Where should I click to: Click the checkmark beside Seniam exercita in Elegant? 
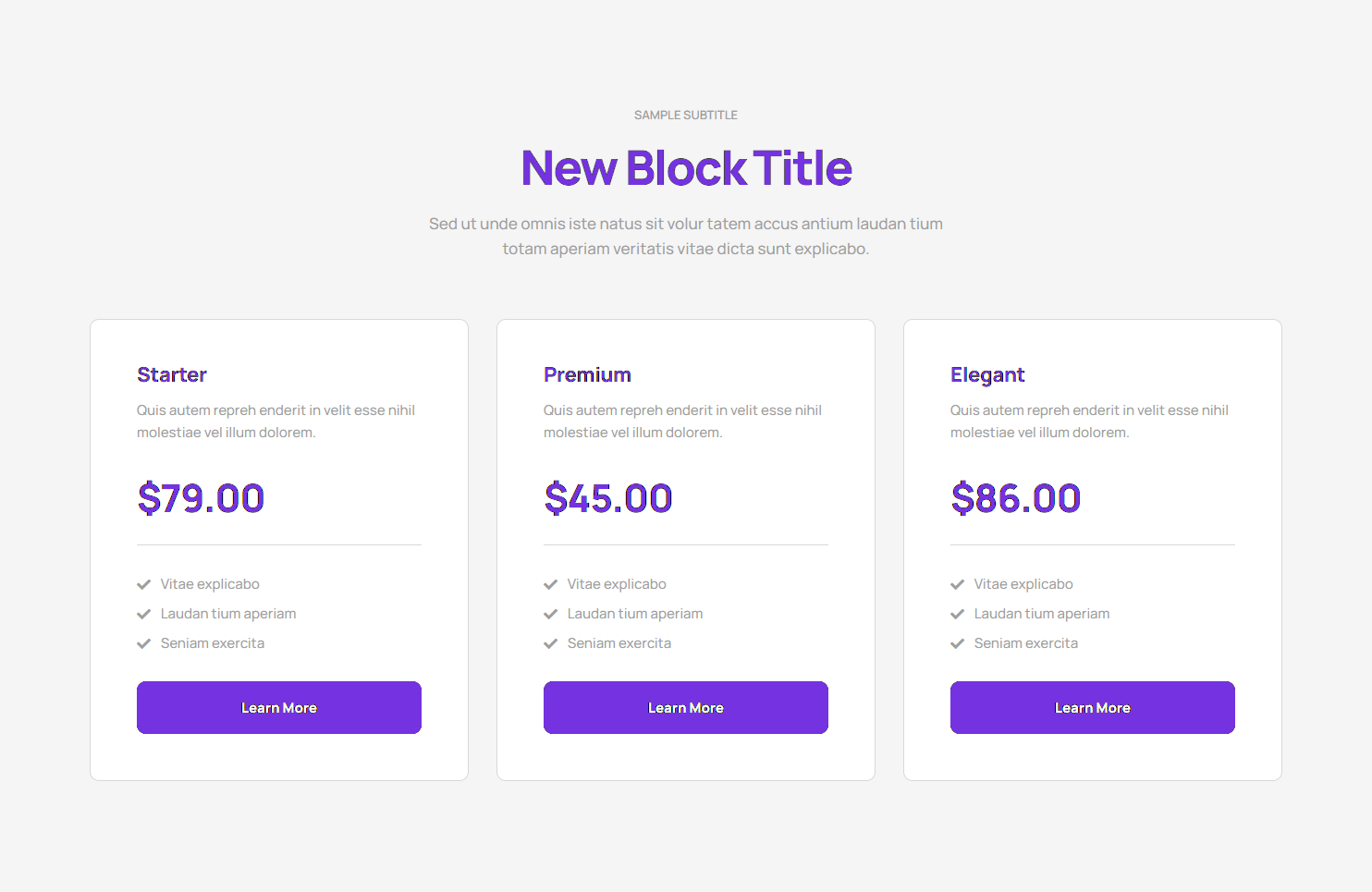pyautogui.click(x=958, y=642)
